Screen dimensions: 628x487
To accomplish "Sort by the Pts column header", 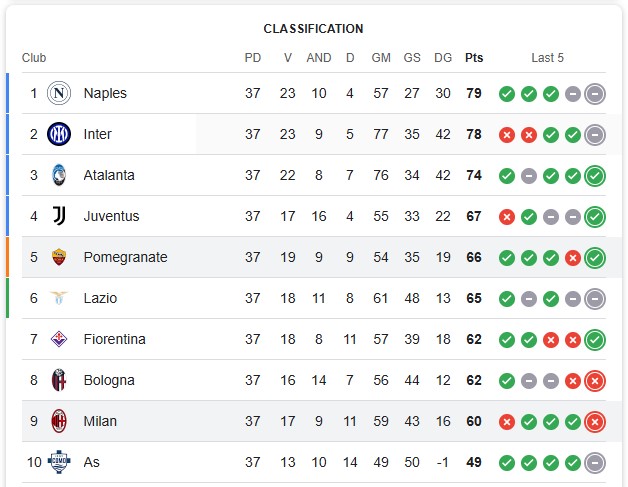I will pyautogui.click(x=474, y=58).
